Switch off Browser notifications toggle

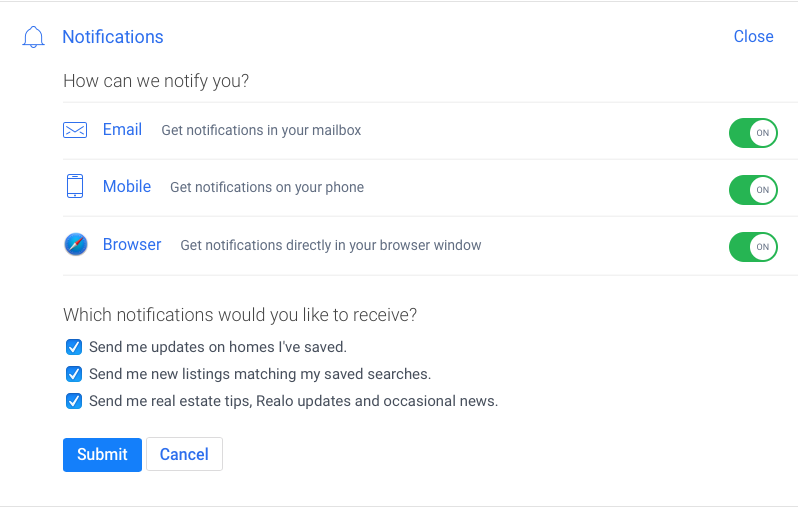753,247
